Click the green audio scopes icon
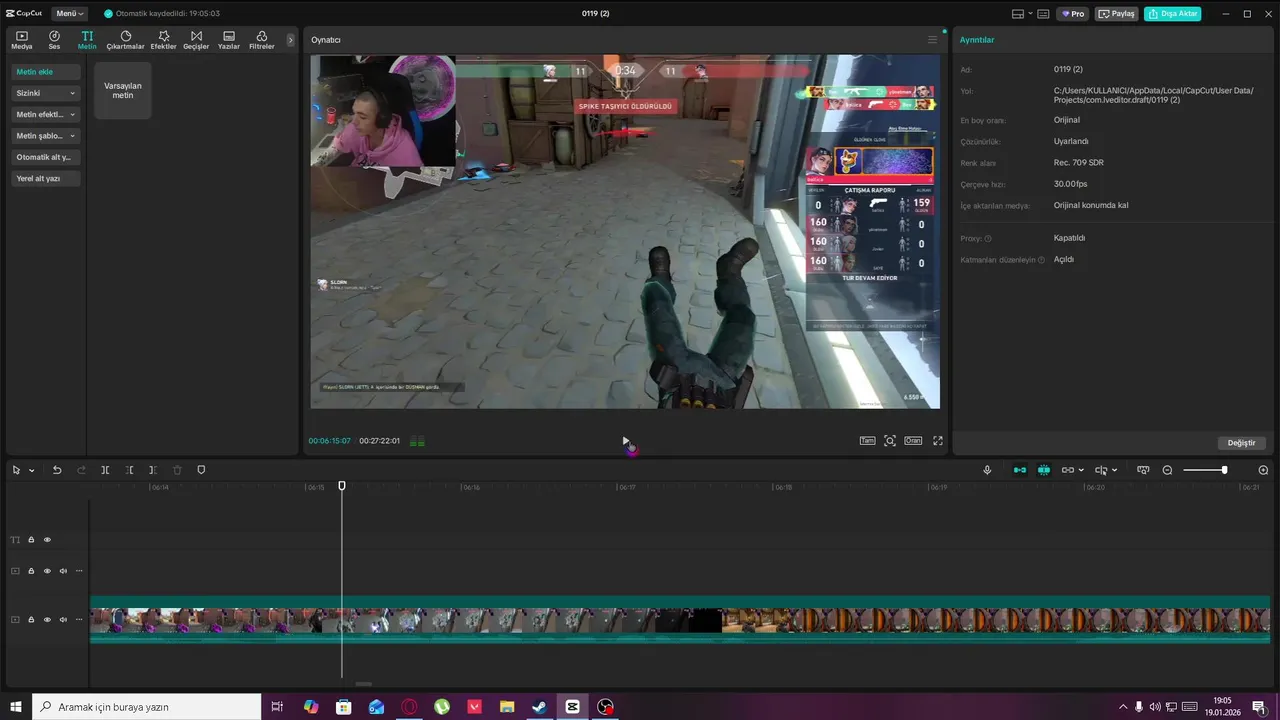The height and width of the screenshot is (720, 1280). [417, 441]
